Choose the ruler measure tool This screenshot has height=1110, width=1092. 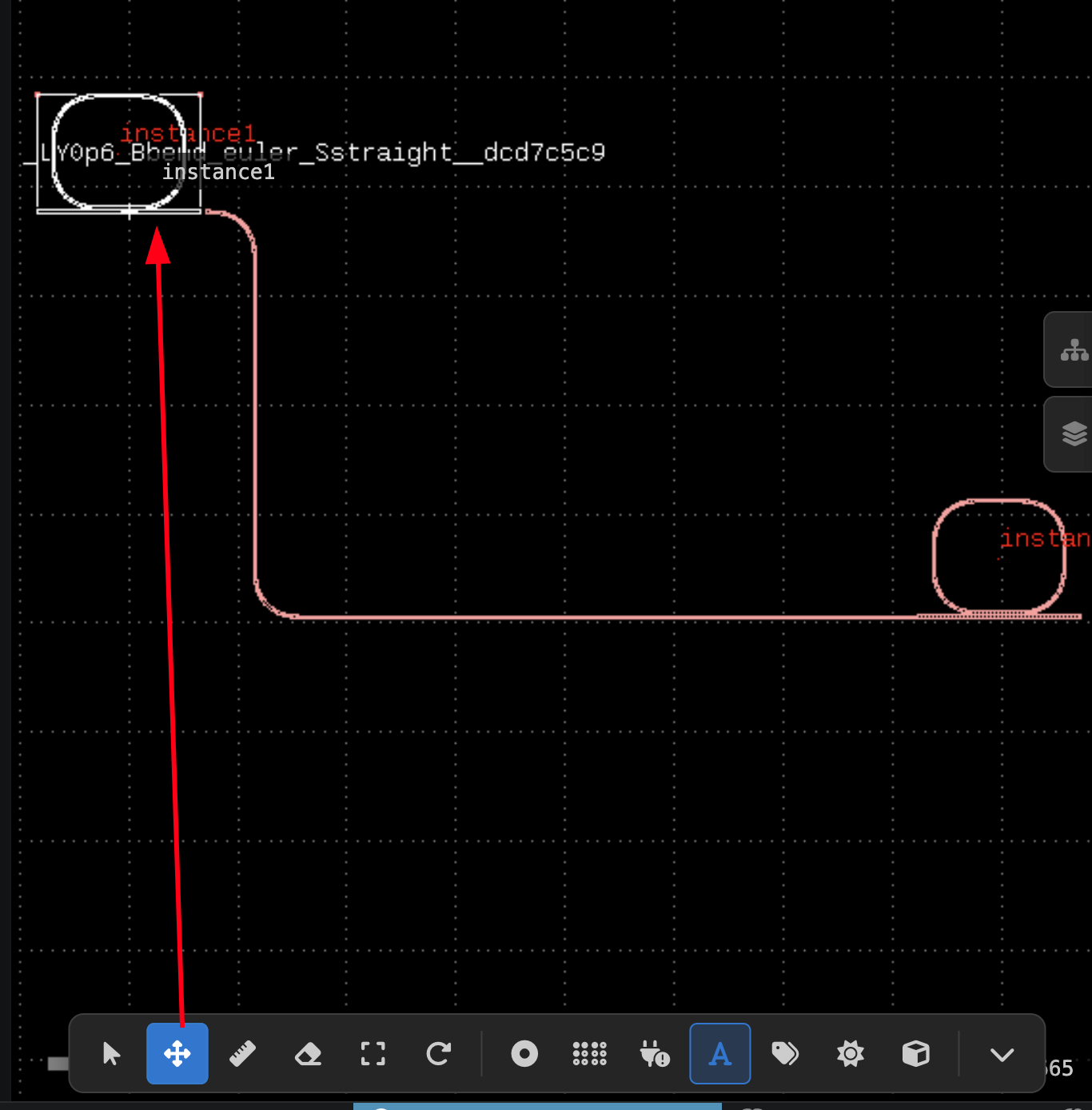pos(242,1053)
